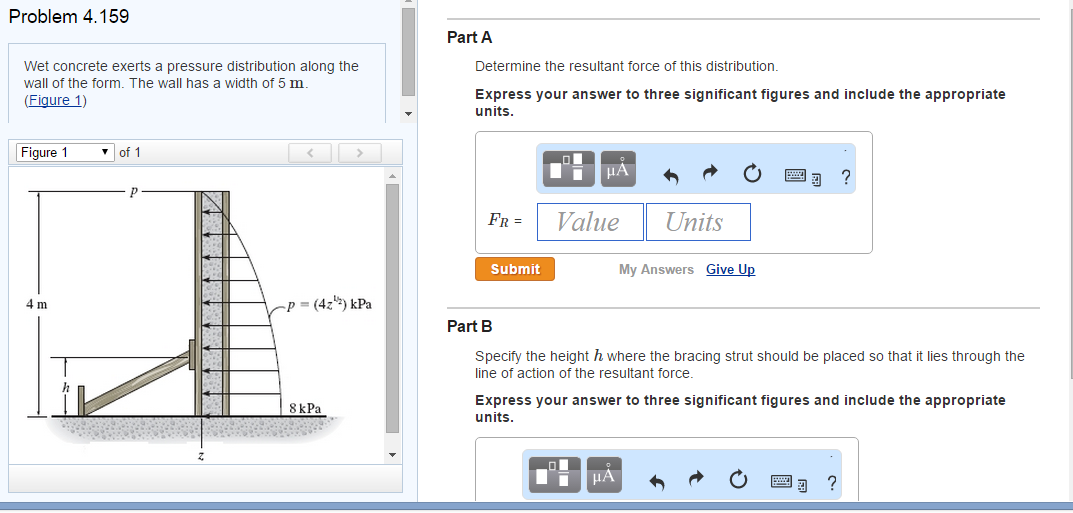Reset the Part A answer field

click(x=751, y=176)
